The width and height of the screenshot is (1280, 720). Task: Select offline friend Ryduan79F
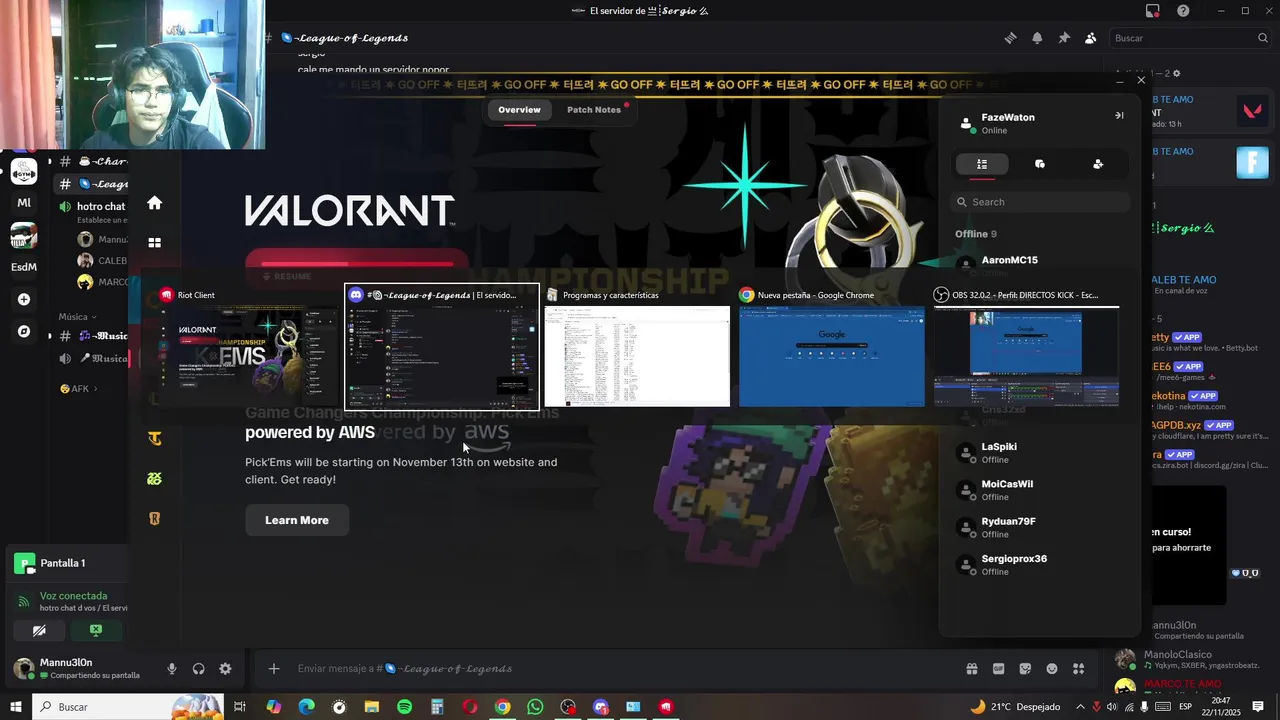[1040, 528]
